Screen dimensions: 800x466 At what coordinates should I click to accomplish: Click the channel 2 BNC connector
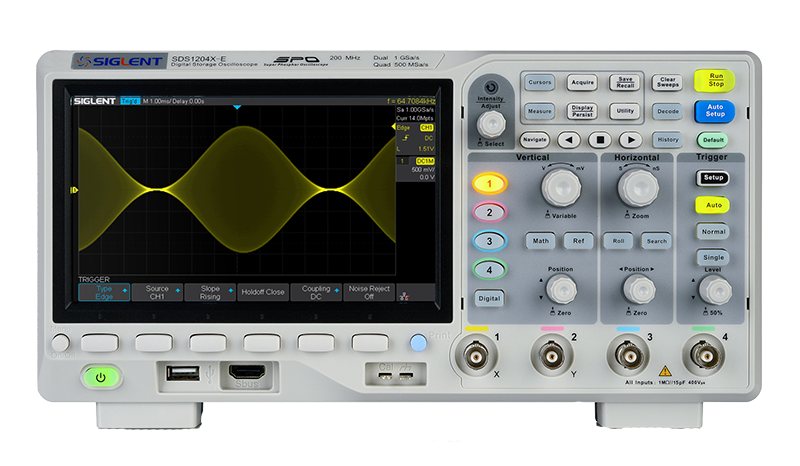(552, 356)
